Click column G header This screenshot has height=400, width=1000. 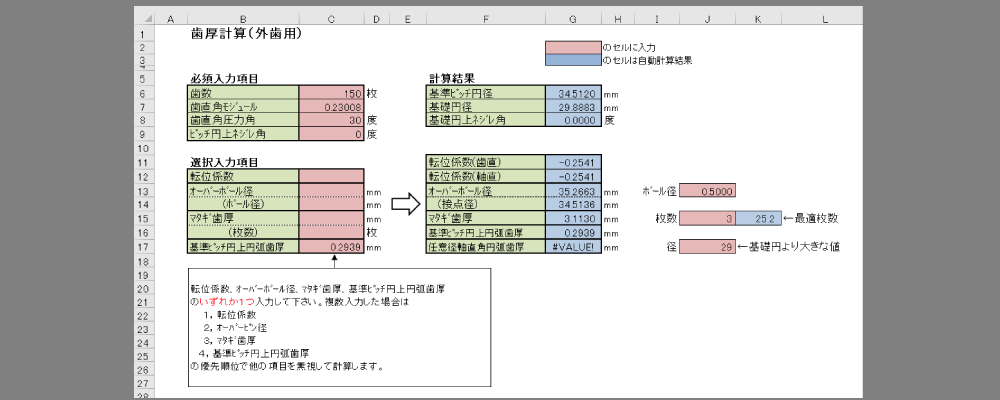[572, 19]
